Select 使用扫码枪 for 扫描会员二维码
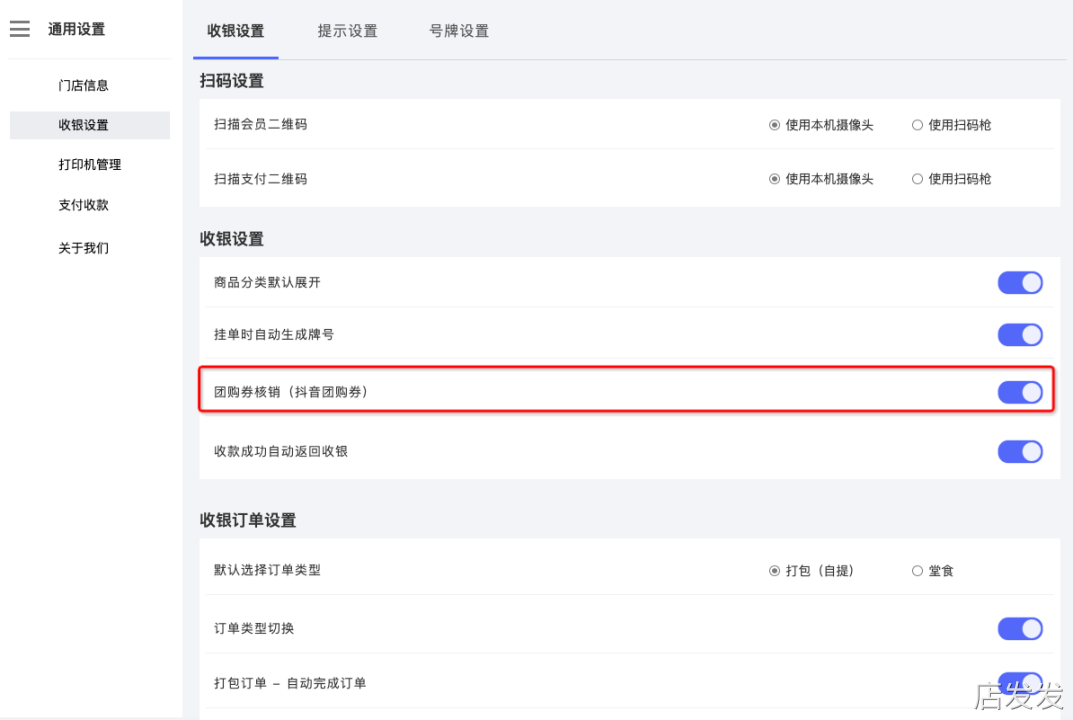This screenshot has width=1073, height=720. 917,125
